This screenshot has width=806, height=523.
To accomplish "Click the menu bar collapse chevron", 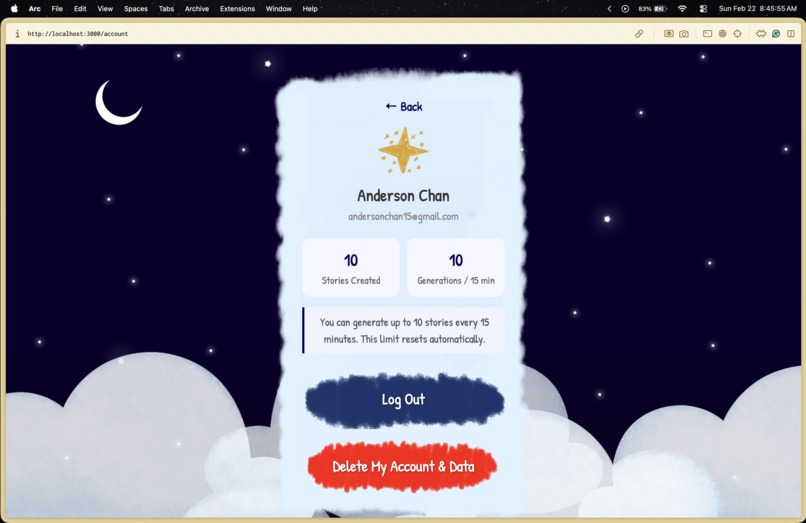I will pos(610,9).
